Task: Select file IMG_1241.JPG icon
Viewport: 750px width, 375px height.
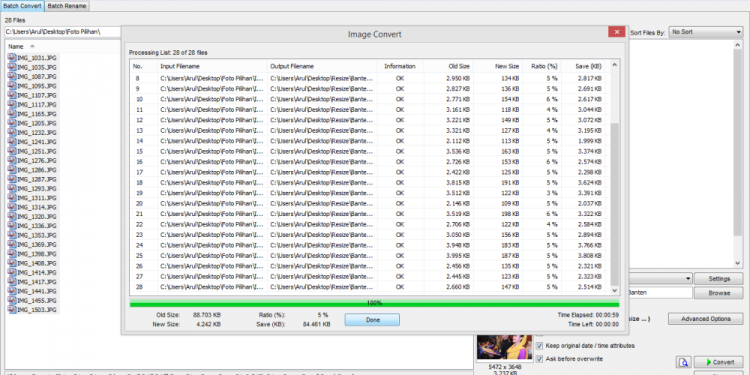Action: (12, 141)
